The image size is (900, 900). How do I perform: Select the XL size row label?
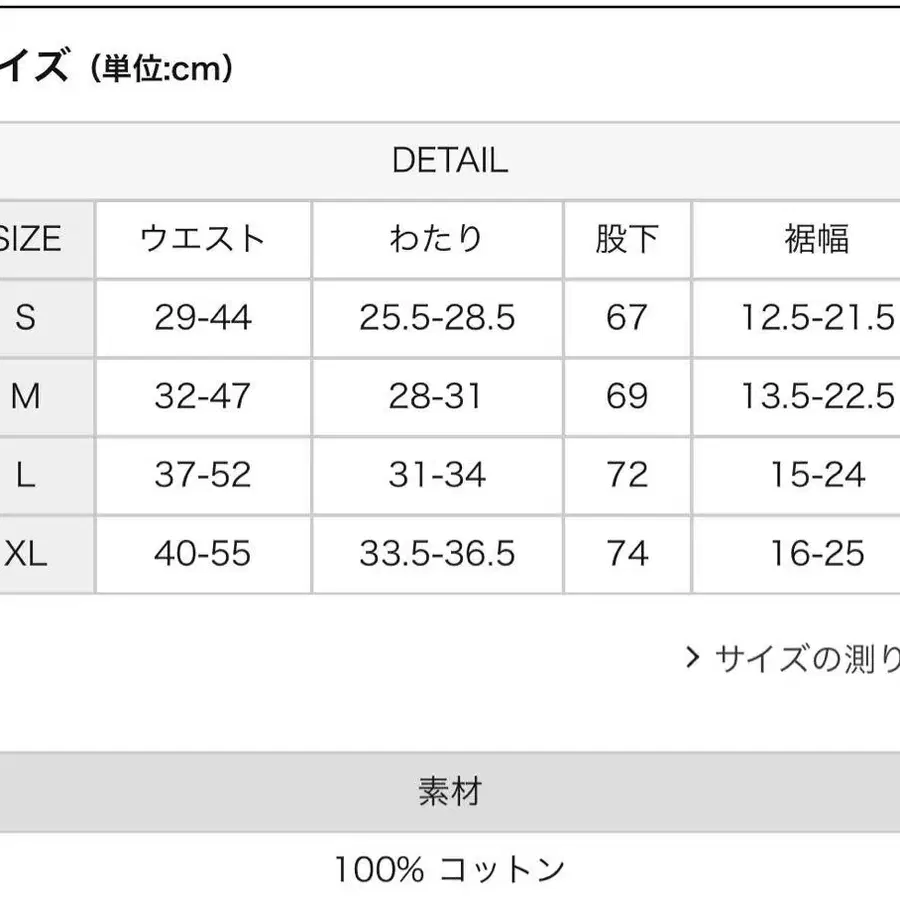(x=26, y=553)
